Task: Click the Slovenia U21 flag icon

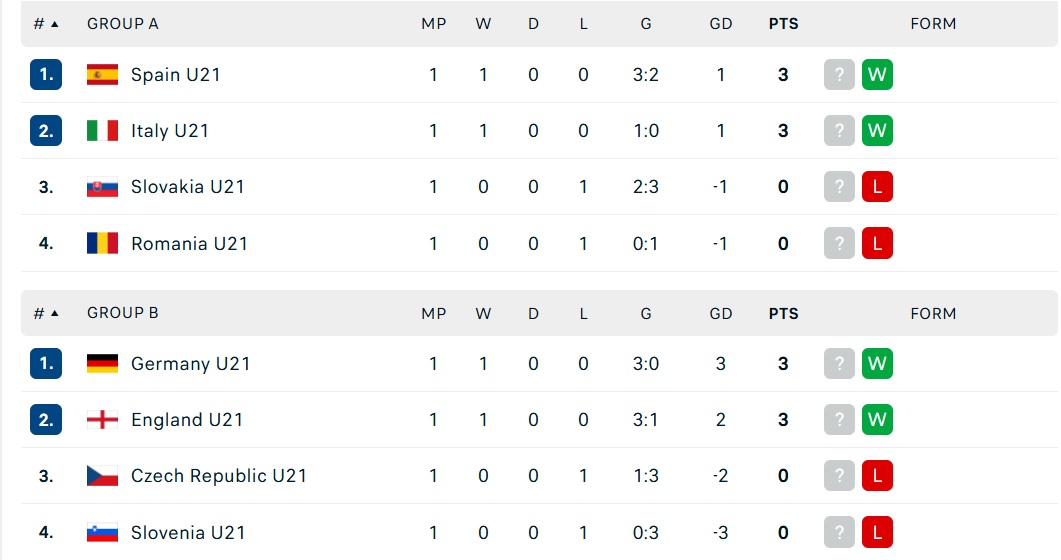Action: (102, 533)
